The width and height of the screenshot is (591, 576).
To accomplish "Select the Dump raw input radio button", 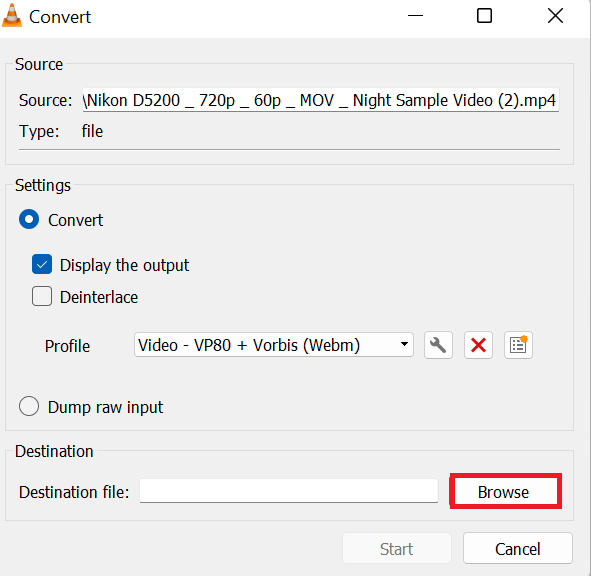I will [x=29, y=406].
